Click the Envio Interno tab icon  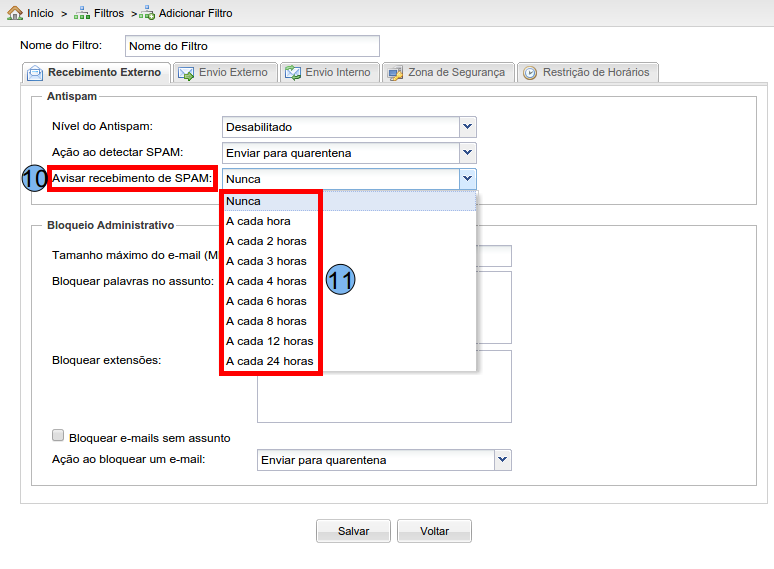tap(292, 73)
